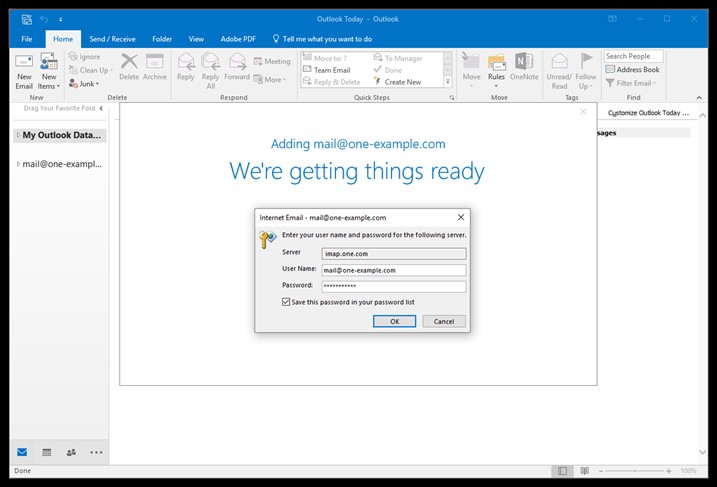Open Quick Steps dialog launcher
The image size is (717, 487).
452,97
